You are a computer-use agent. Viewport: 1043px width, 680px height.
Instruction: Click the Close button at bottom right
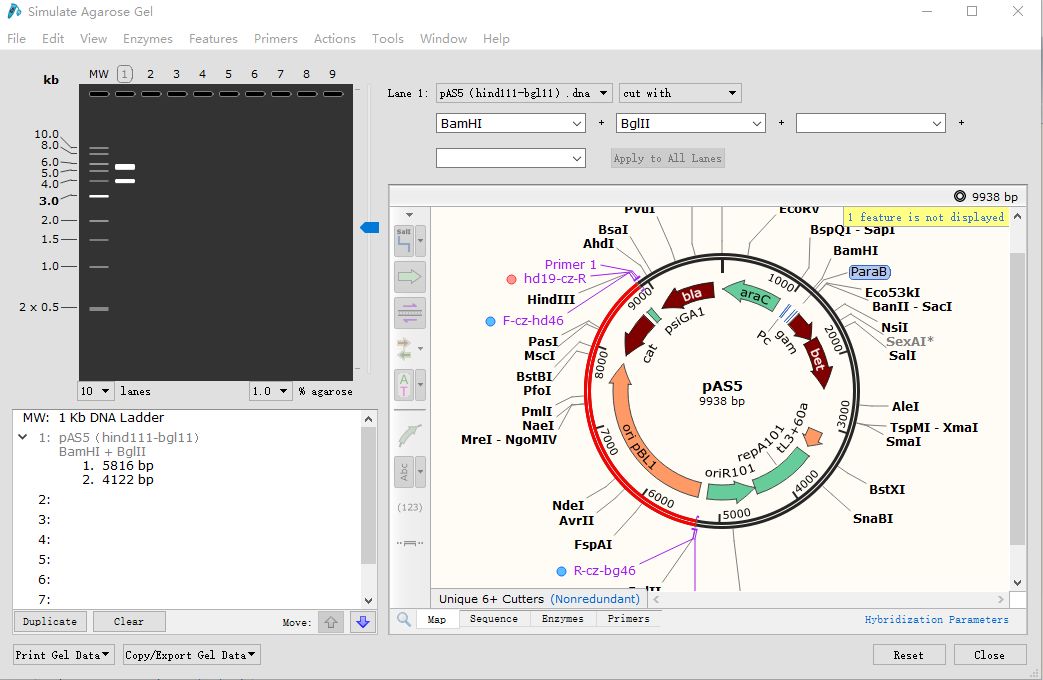990,655
